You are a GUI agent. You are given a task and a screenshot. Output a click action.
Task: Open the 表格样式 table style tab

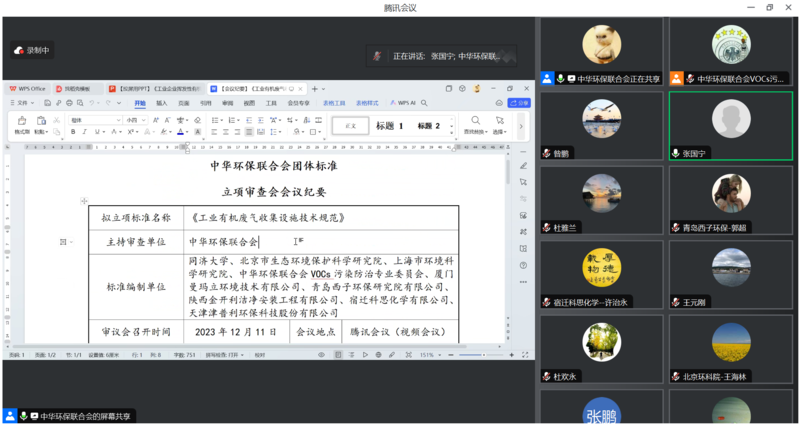pos(367,103)
